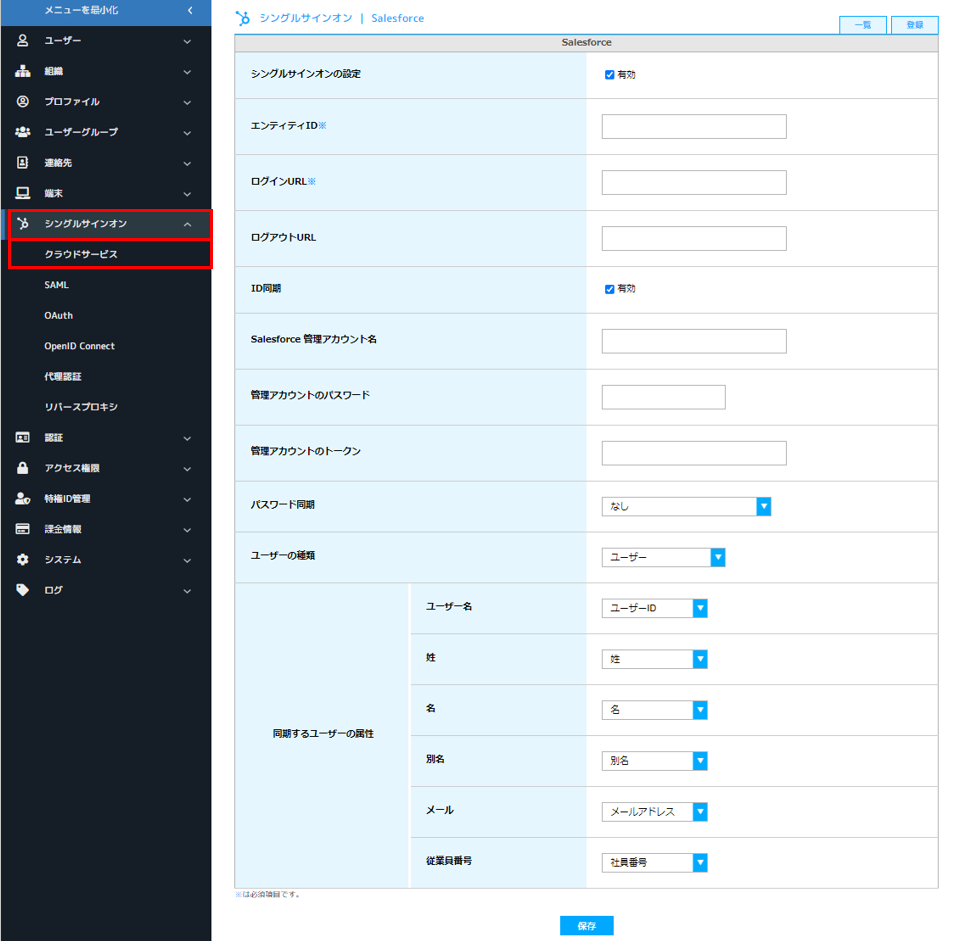Open the ユーザー名 attribute dropdown
961x941 pixels.
[655, 608]
